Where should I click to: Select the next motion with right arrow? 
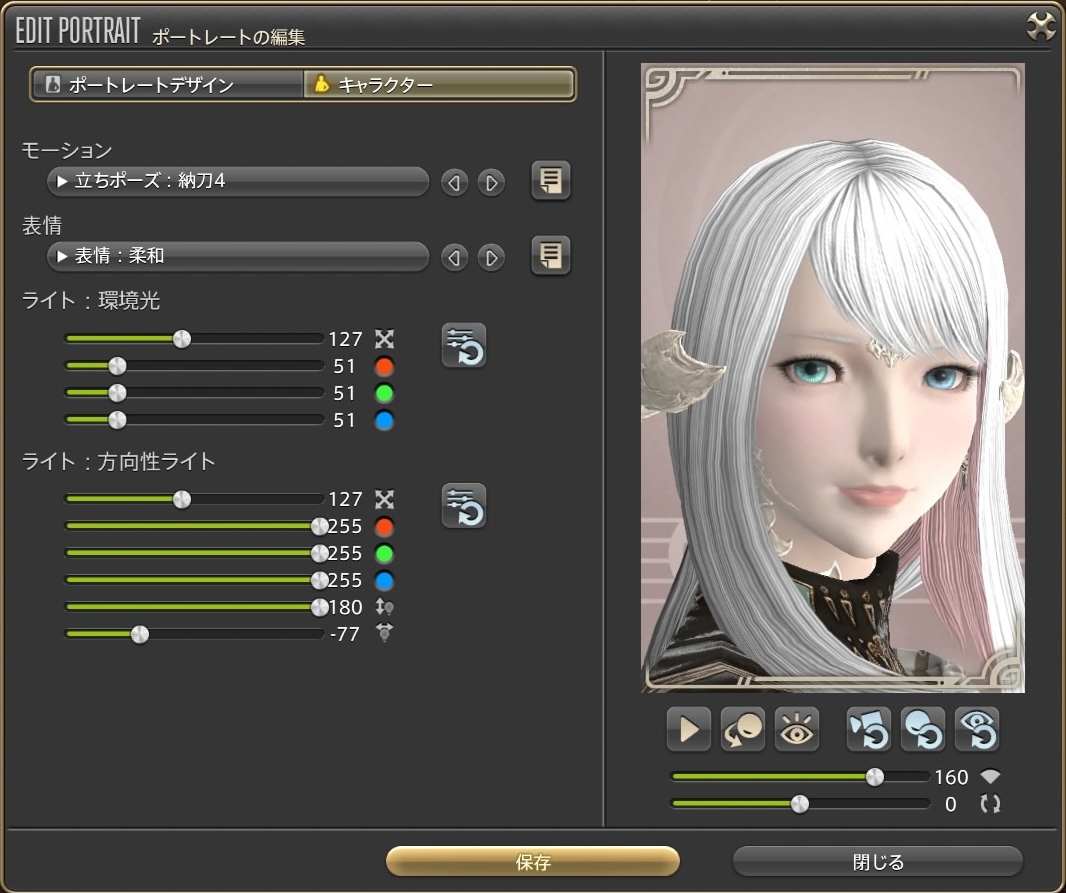pyautogui.click(x=490, y=183)
